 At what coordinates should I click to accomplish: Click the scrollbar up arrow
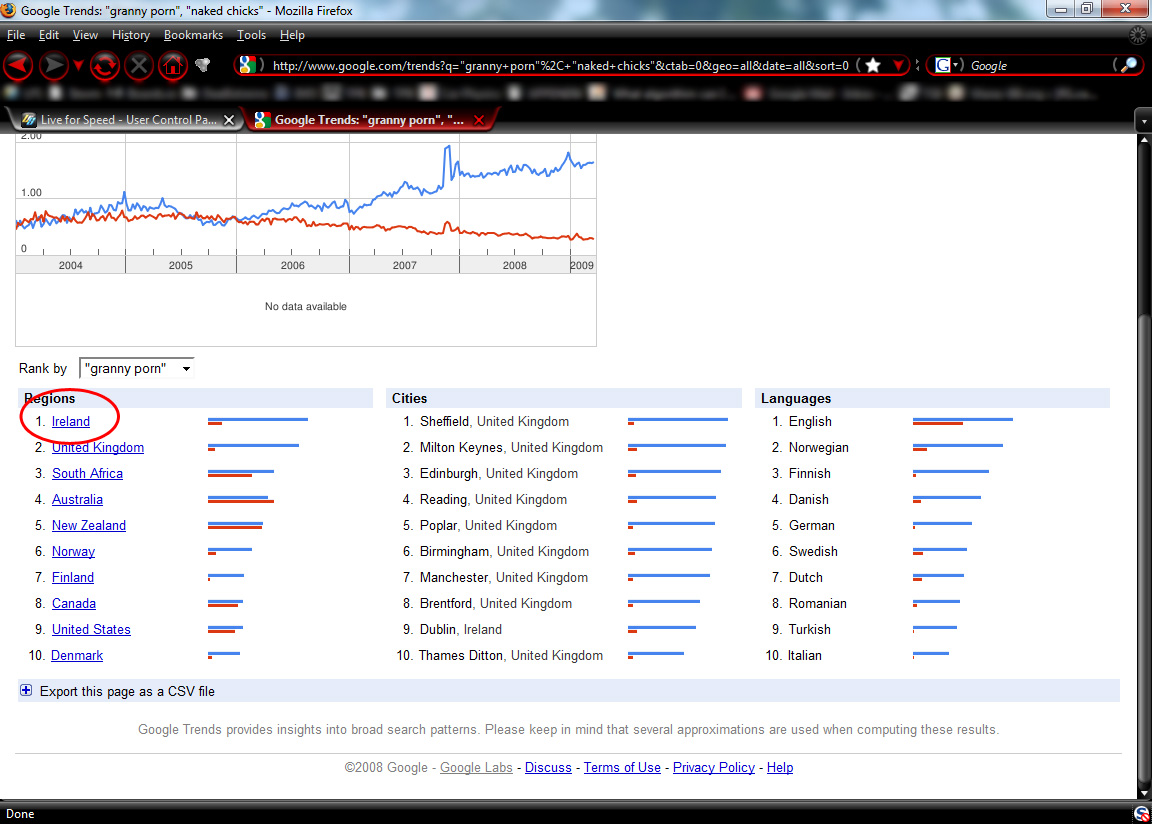pyautogui.click(x=1144, y=140)
